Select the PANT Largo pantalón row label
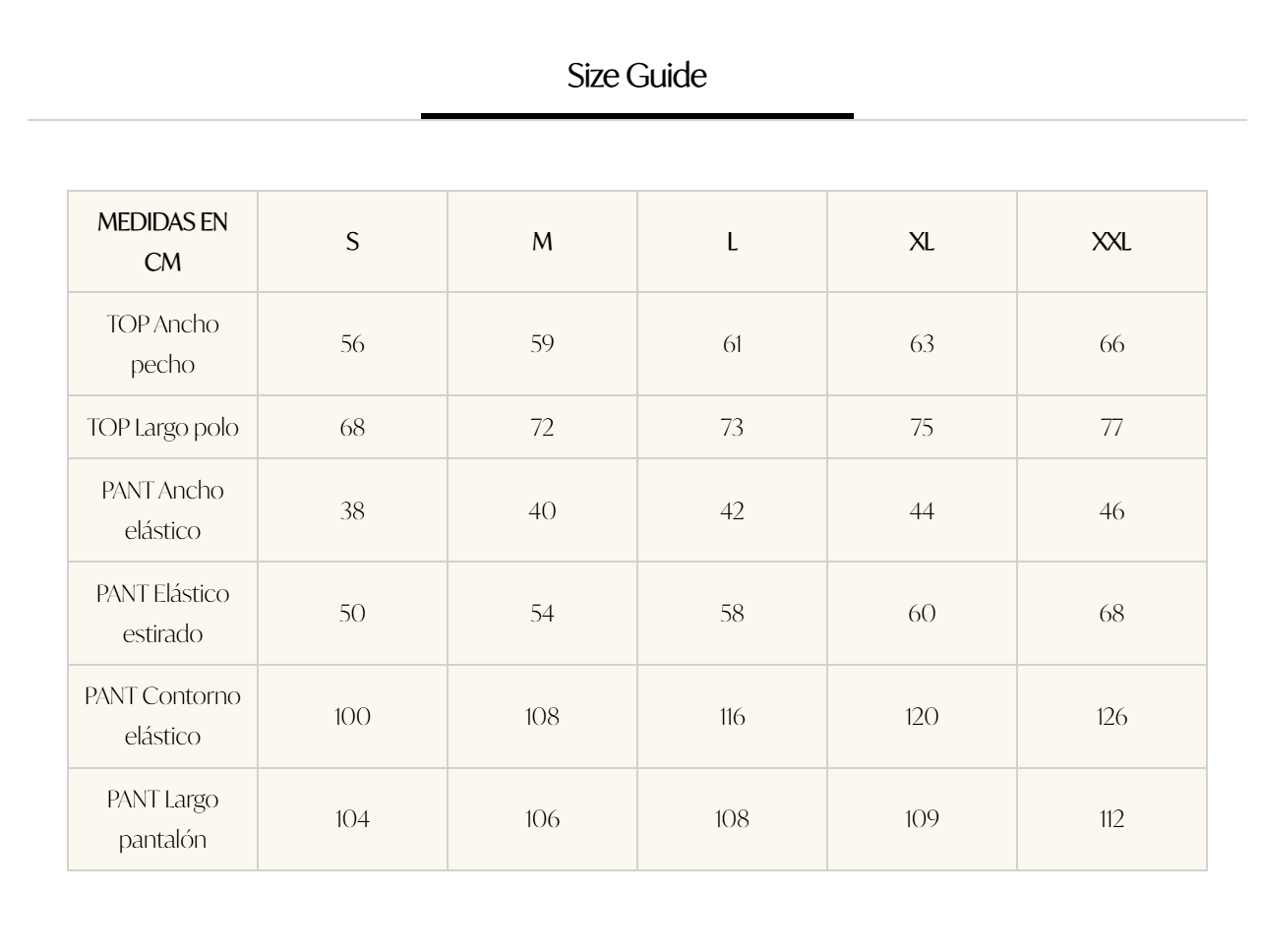1261x952 pixels. 162,819
